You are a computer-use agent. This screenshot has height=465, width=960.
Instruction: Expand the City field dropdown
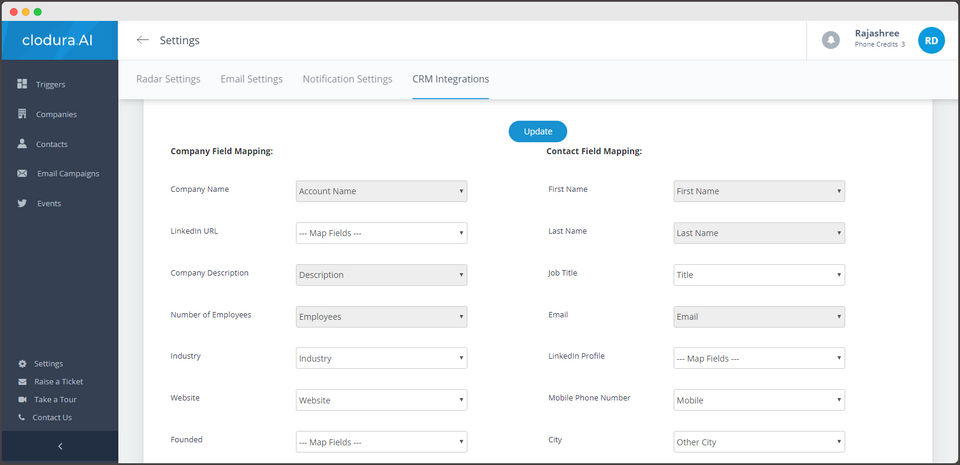759,442
